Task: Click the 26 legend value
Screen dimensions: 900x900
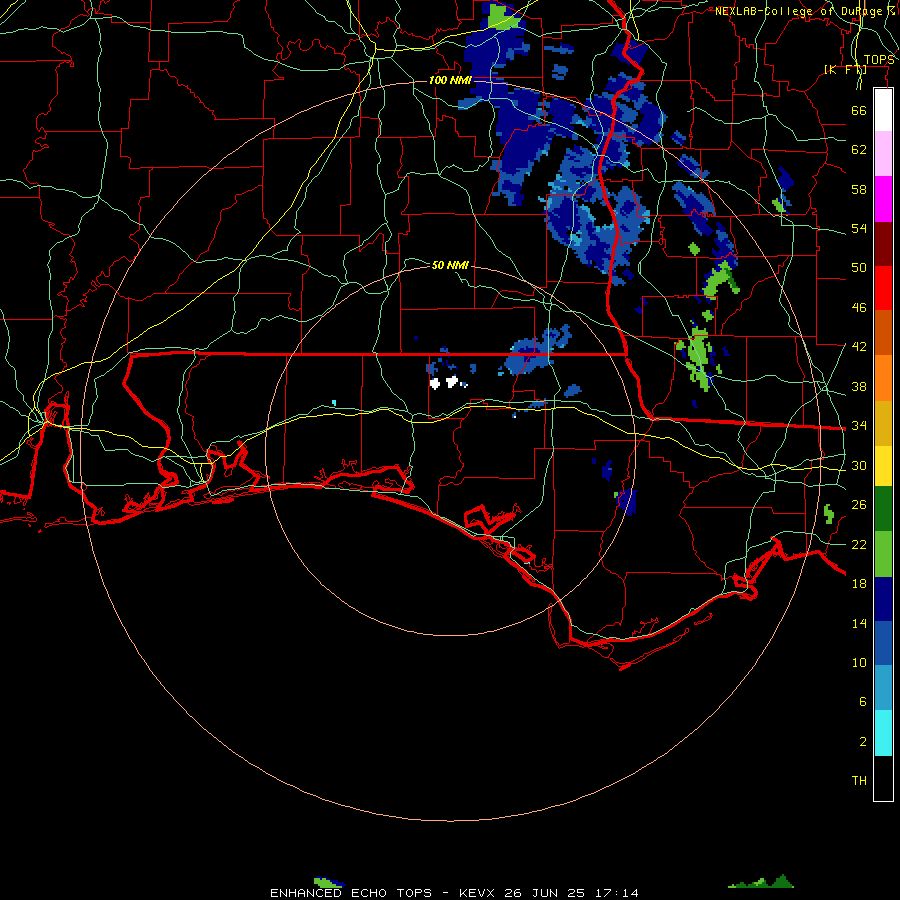Action: (x=859, y=505)
